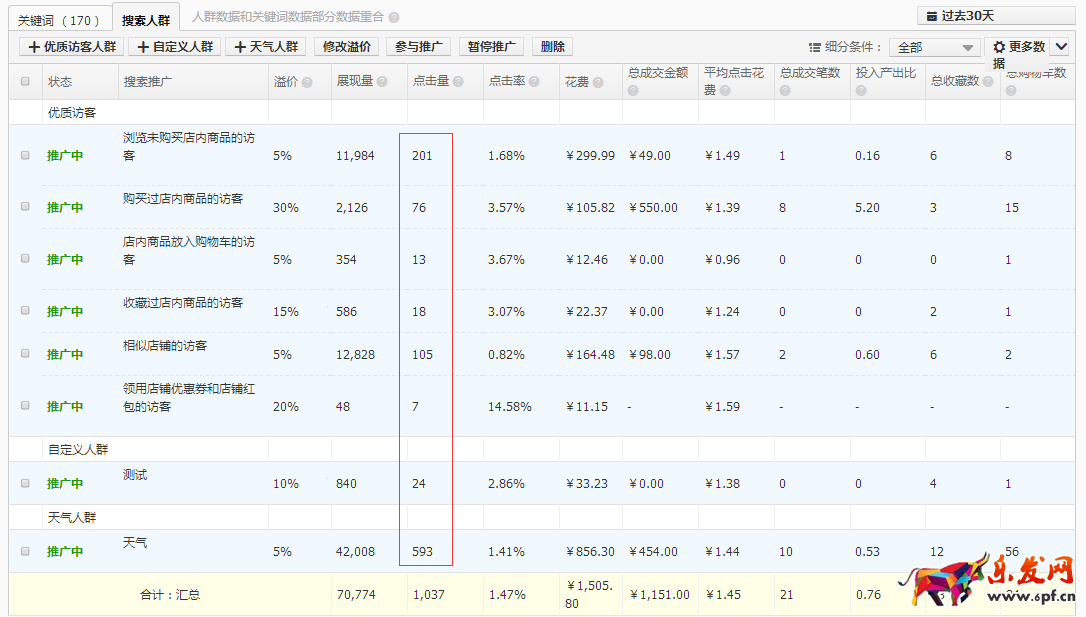Select the 搜索人群 tab

point(146,20)
